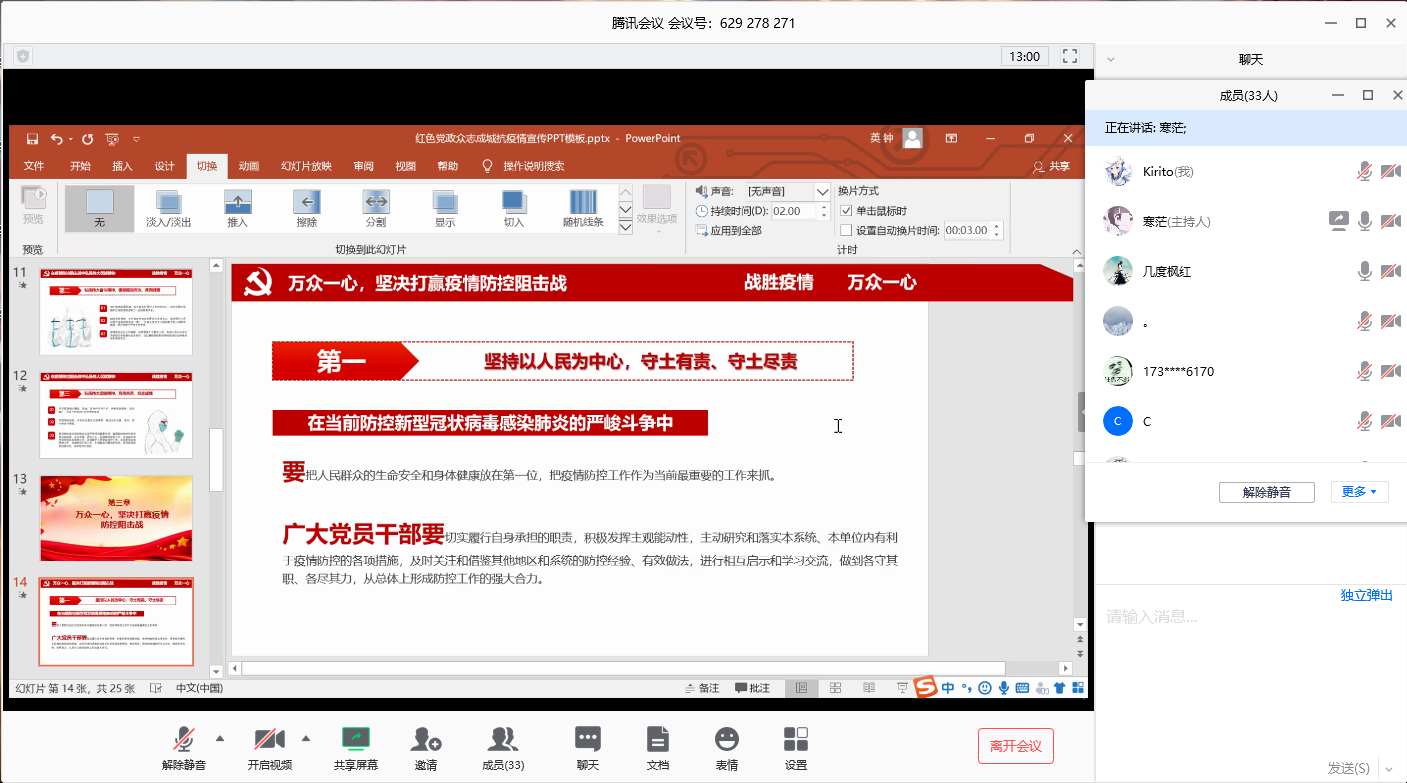Toggle microphone for member 173****6170

1364,371
